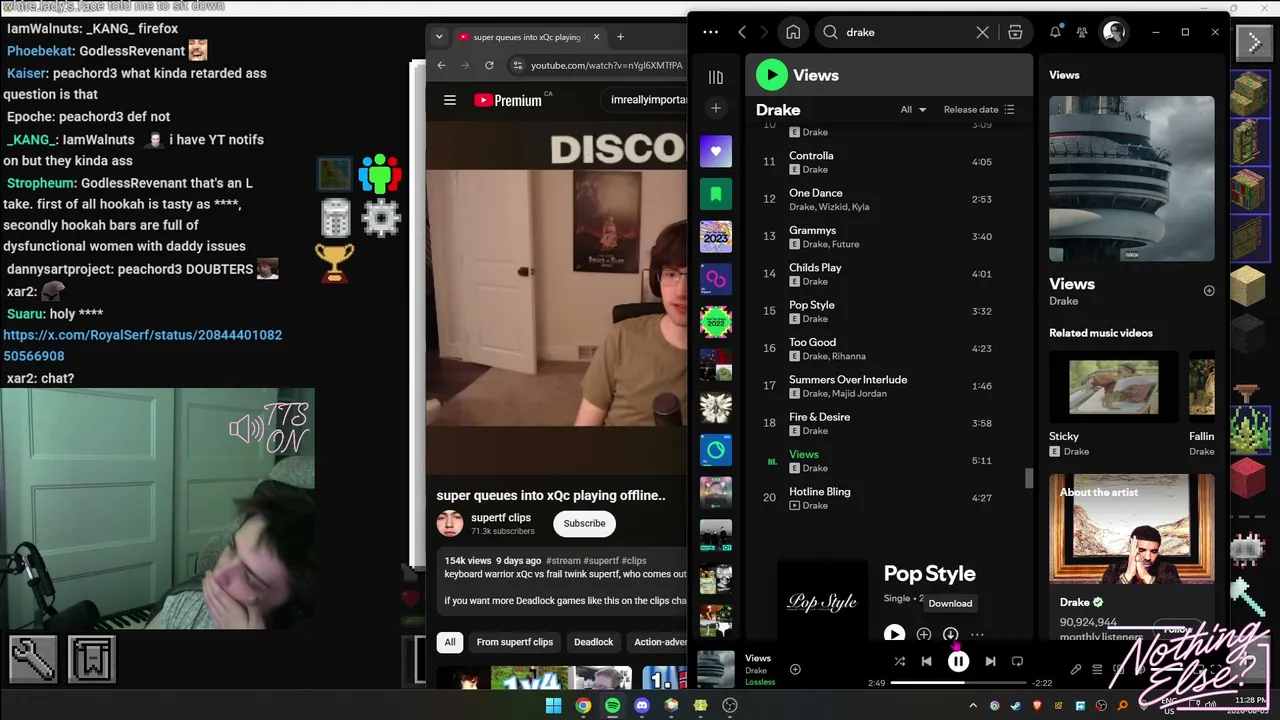This screenshot has height=720, width=1280.
Task: Open browser tab search dropdown
Action: (439, 37)
